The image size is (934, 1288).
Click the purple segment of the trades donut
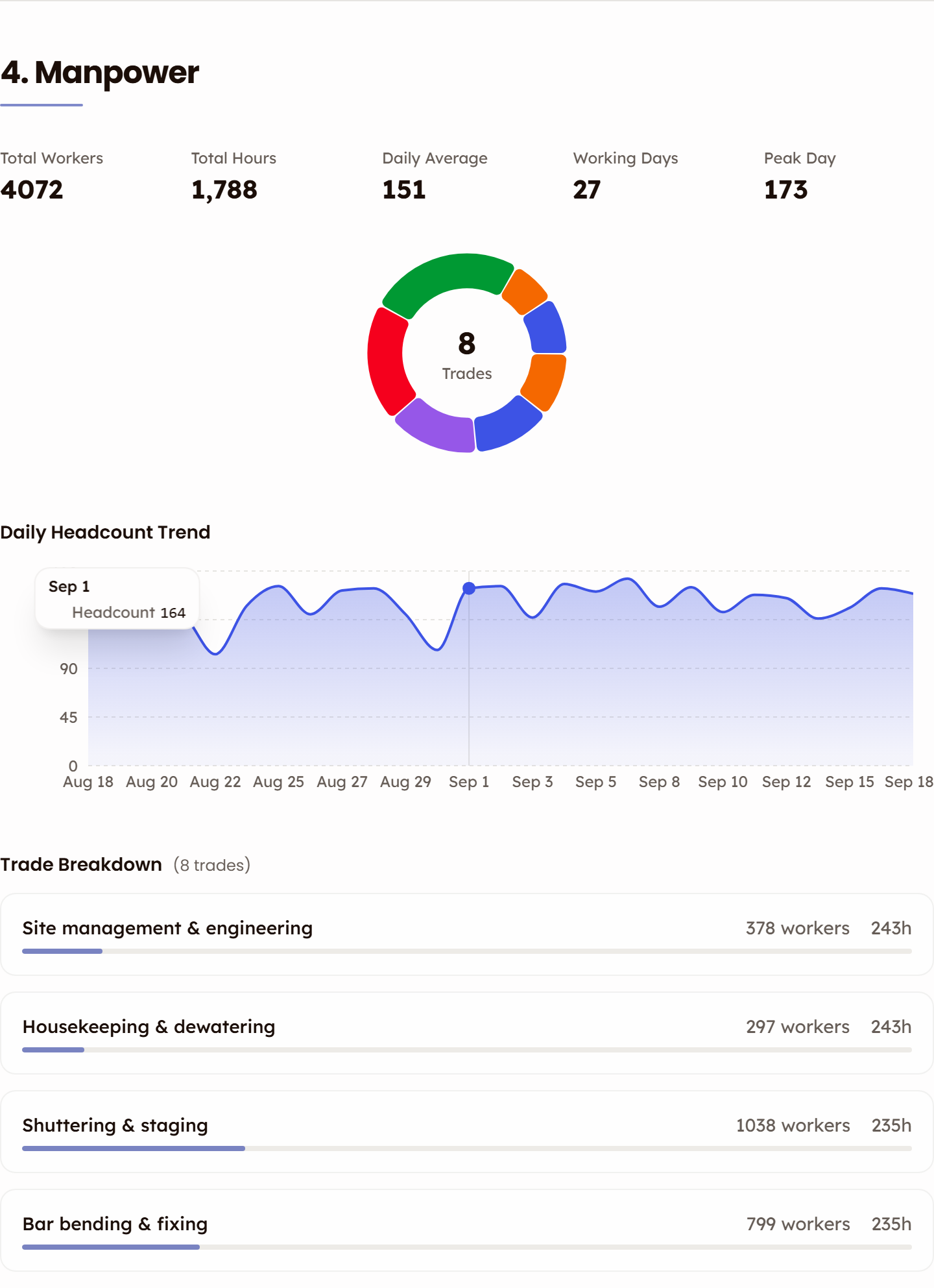(x=438, y=430)
